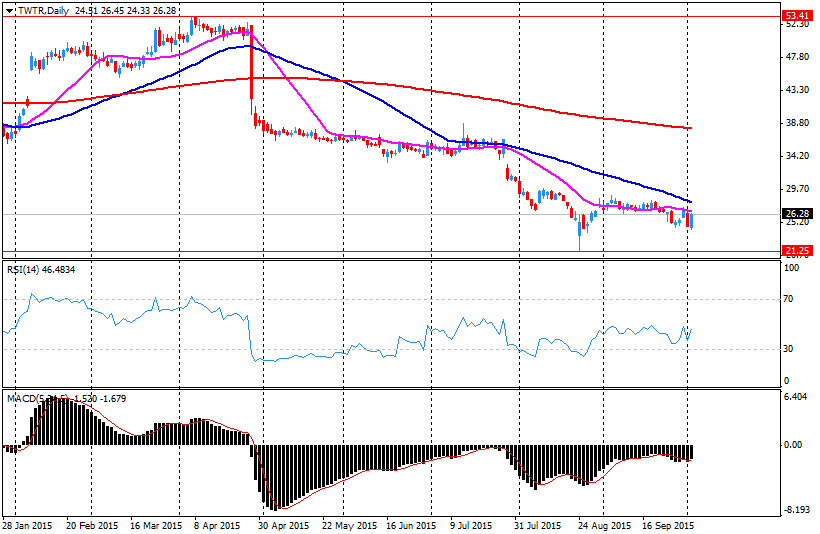Select the 8 Apr 2015 date label

(217, 525)
